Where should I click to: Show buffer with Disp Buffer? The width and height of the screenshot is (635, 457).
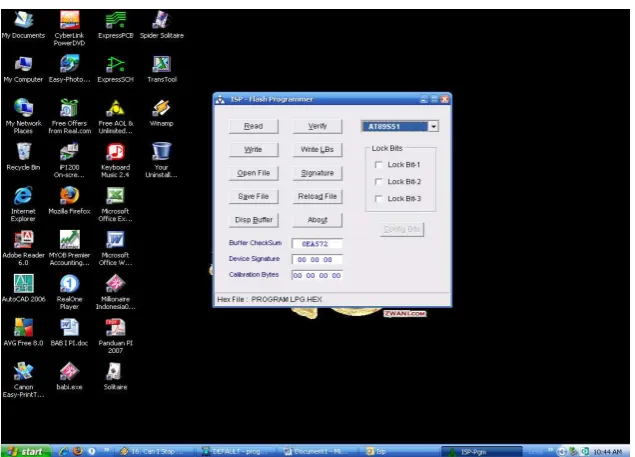[x=254, y=220]
